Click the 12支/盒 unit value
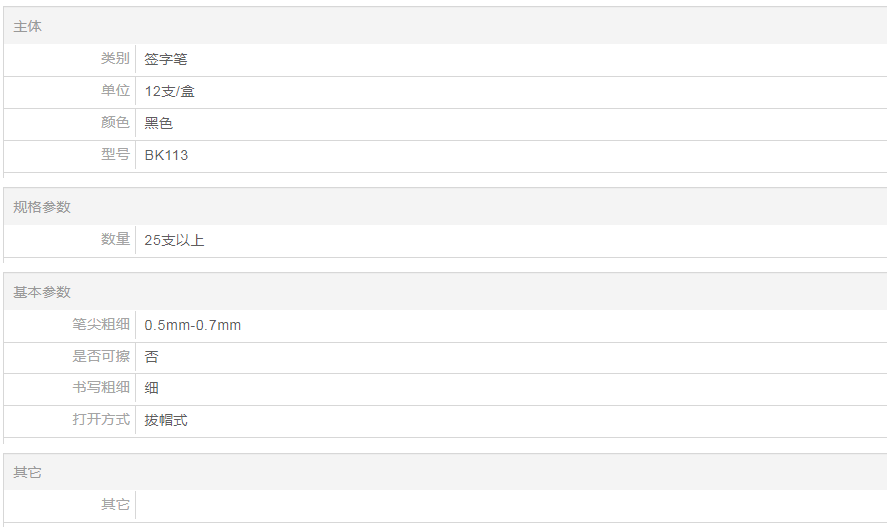 point(169,92)
